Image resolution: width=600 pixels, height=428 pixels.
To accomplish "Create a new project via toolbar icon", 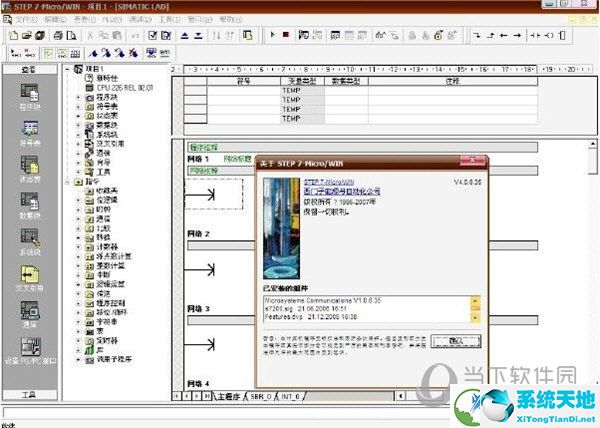I will 13,36.
